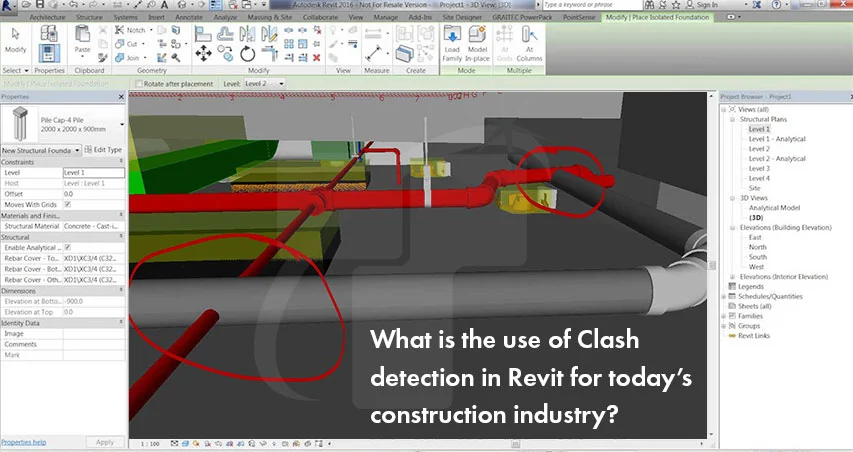Select the Rotate tool
Image resolution: width=853 pixels, height=452 pixels.
click(x=248, y=54)
